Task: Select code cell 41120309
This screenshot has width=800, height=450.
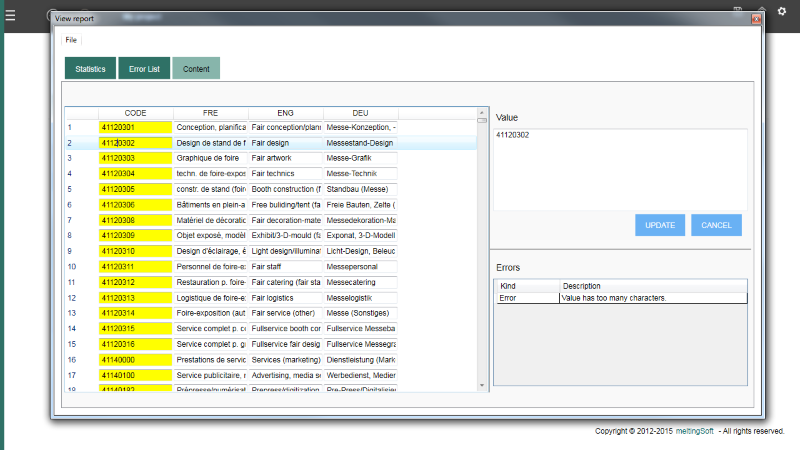Action: click(x=135, y=236)
